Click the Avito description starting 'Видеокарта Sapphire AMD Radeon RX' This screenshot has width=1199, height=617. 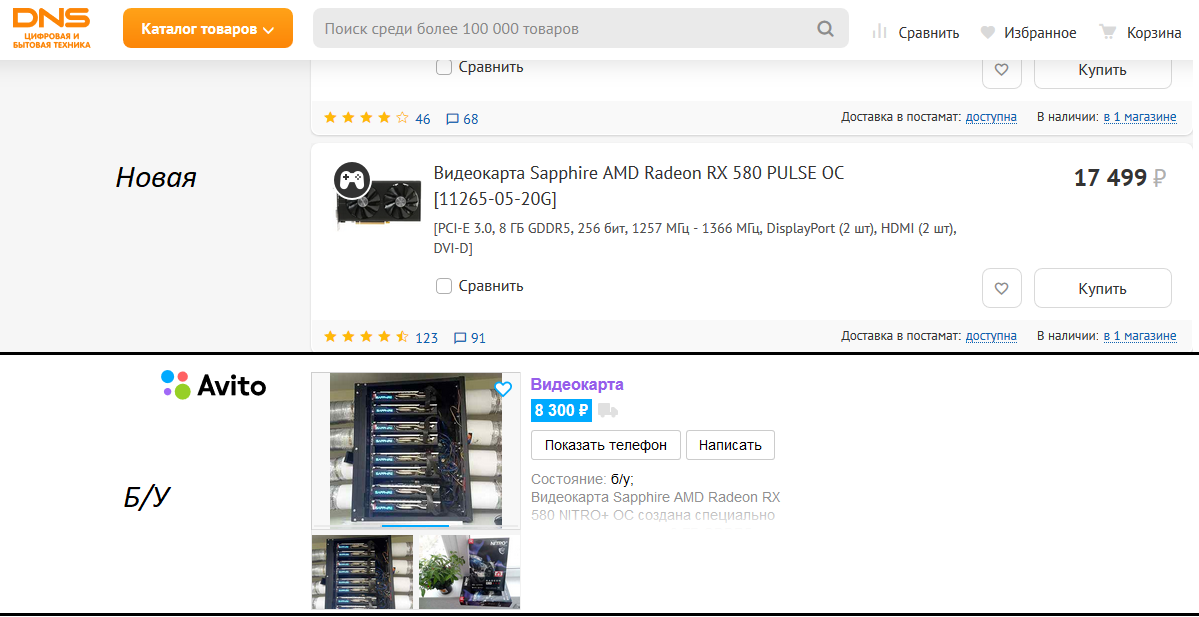(655, 506)
